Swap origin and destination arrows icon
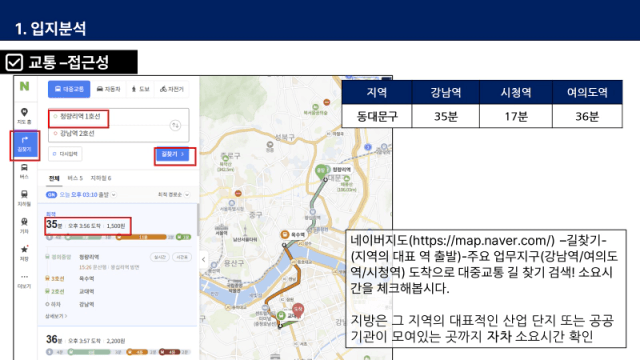 175,125
